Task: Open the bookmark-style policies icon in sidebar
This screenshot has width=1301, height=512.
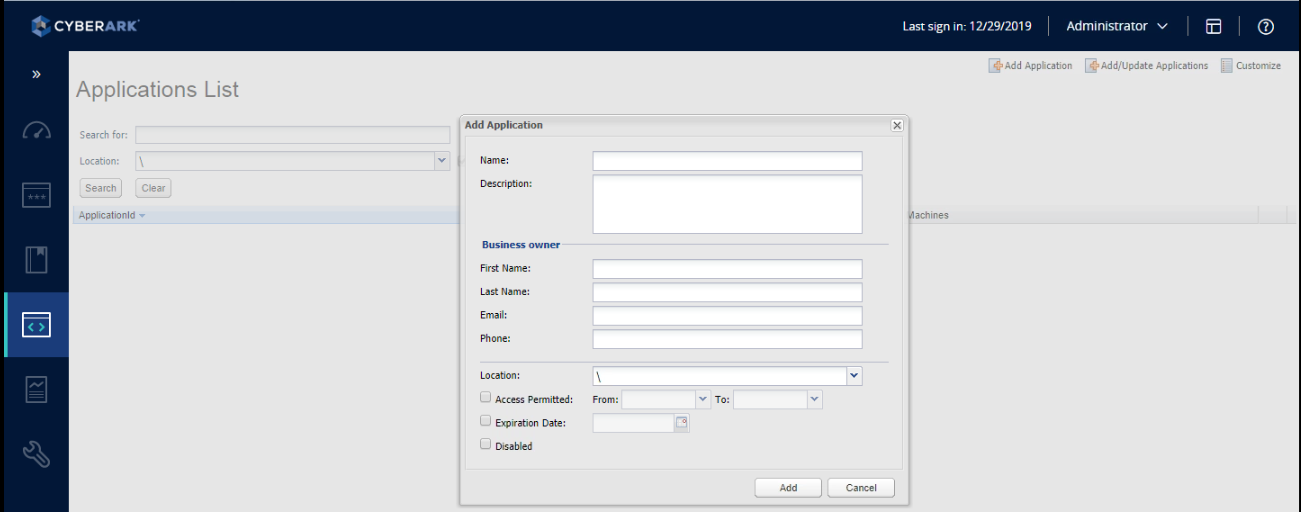Action: tap(36, 260)
